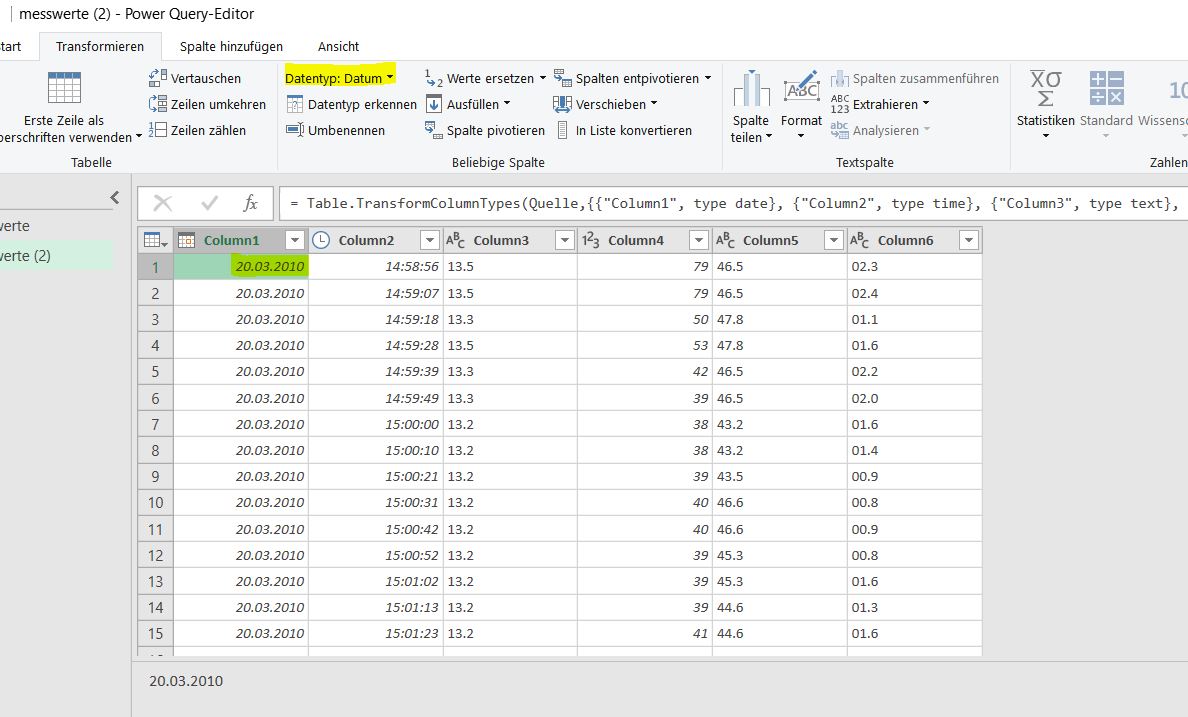Switch to the Spalte hinzufügen tab
The image size is (1188, 717).
(231, 46)
